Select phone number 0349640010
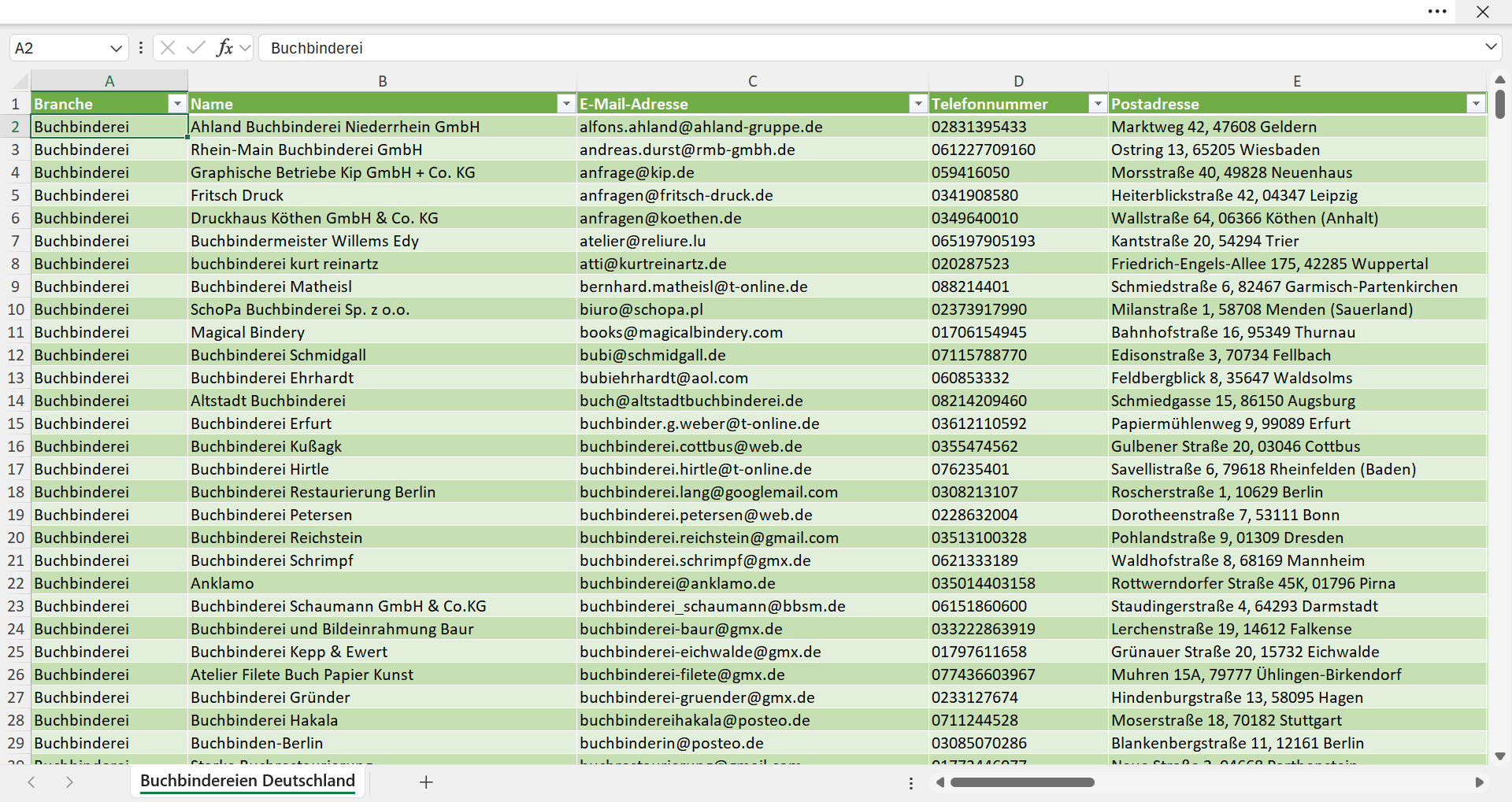 point(1019,218)
